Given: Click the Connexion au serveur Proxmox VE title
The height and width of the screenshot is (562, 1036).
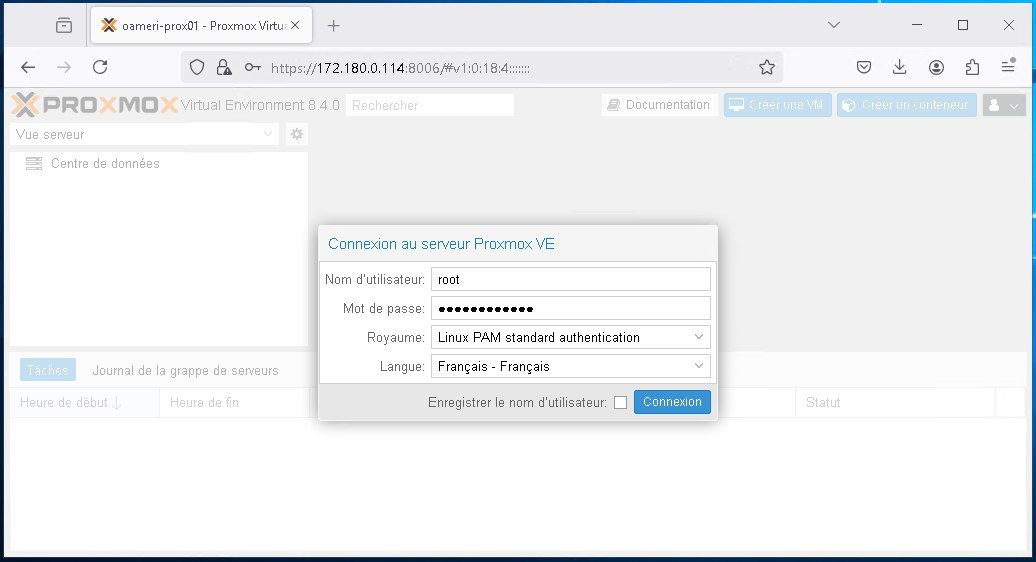Looking at the screenshot, I should point(441,244).
